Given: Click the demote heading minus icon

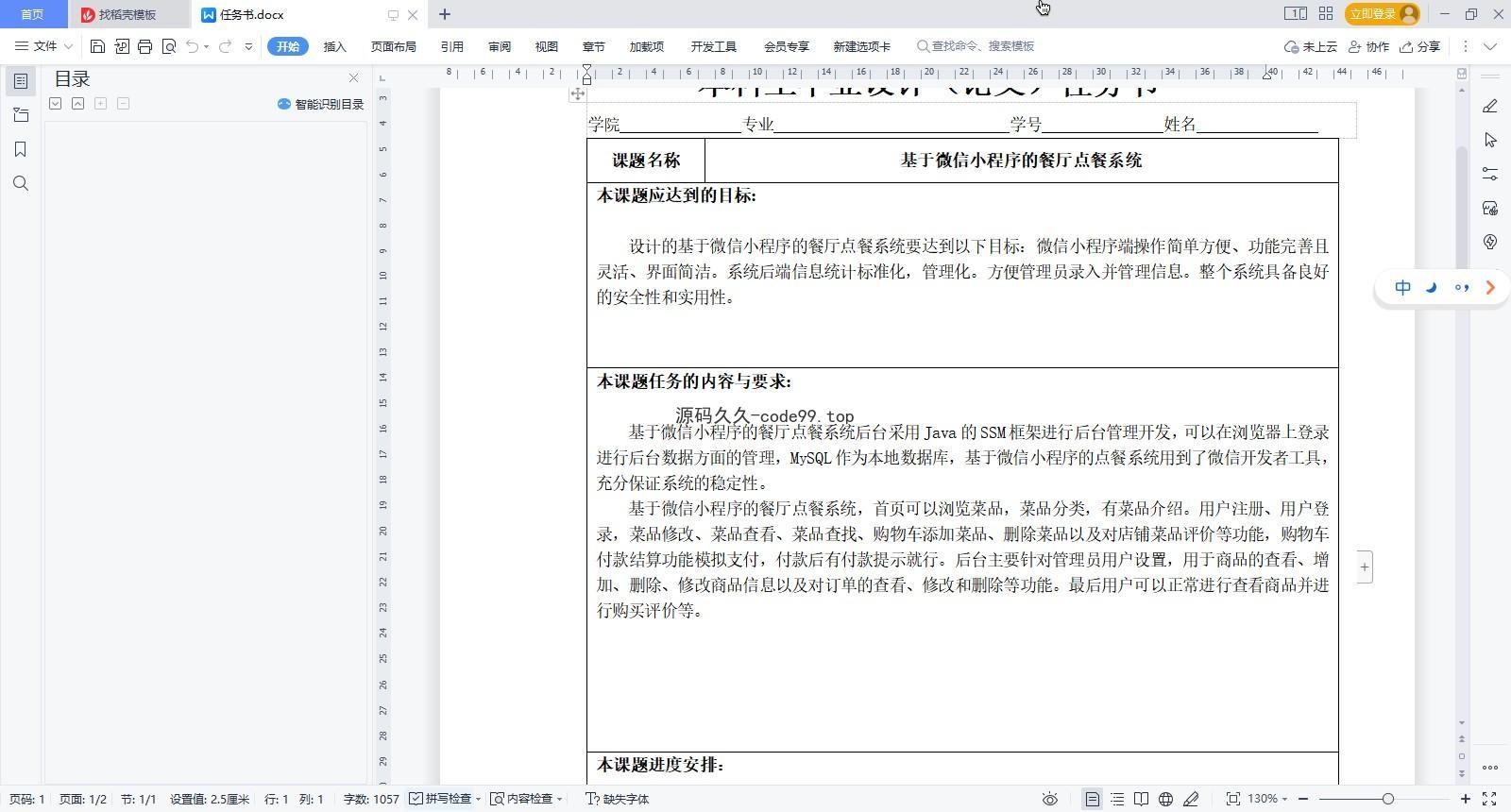Looking at the screenshot, I should (x=124, y=103).
